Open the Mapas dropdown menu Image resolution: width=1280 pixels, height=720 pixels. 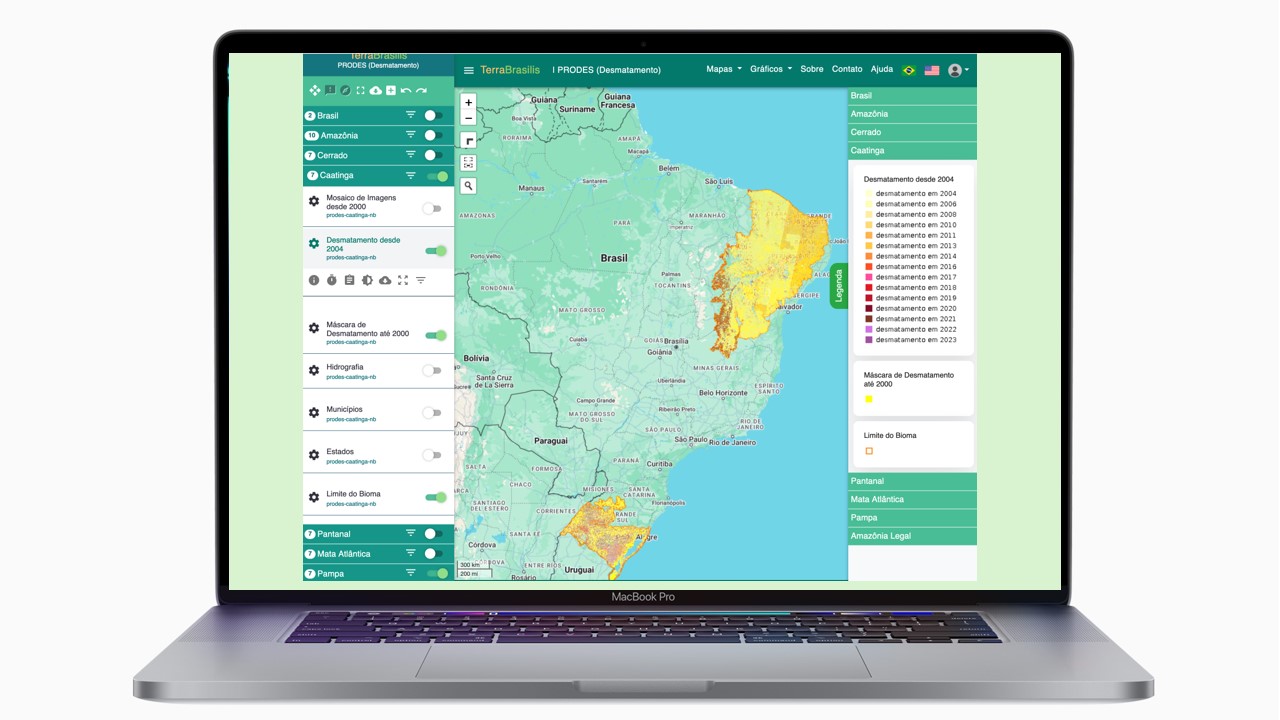pos(724,70)
